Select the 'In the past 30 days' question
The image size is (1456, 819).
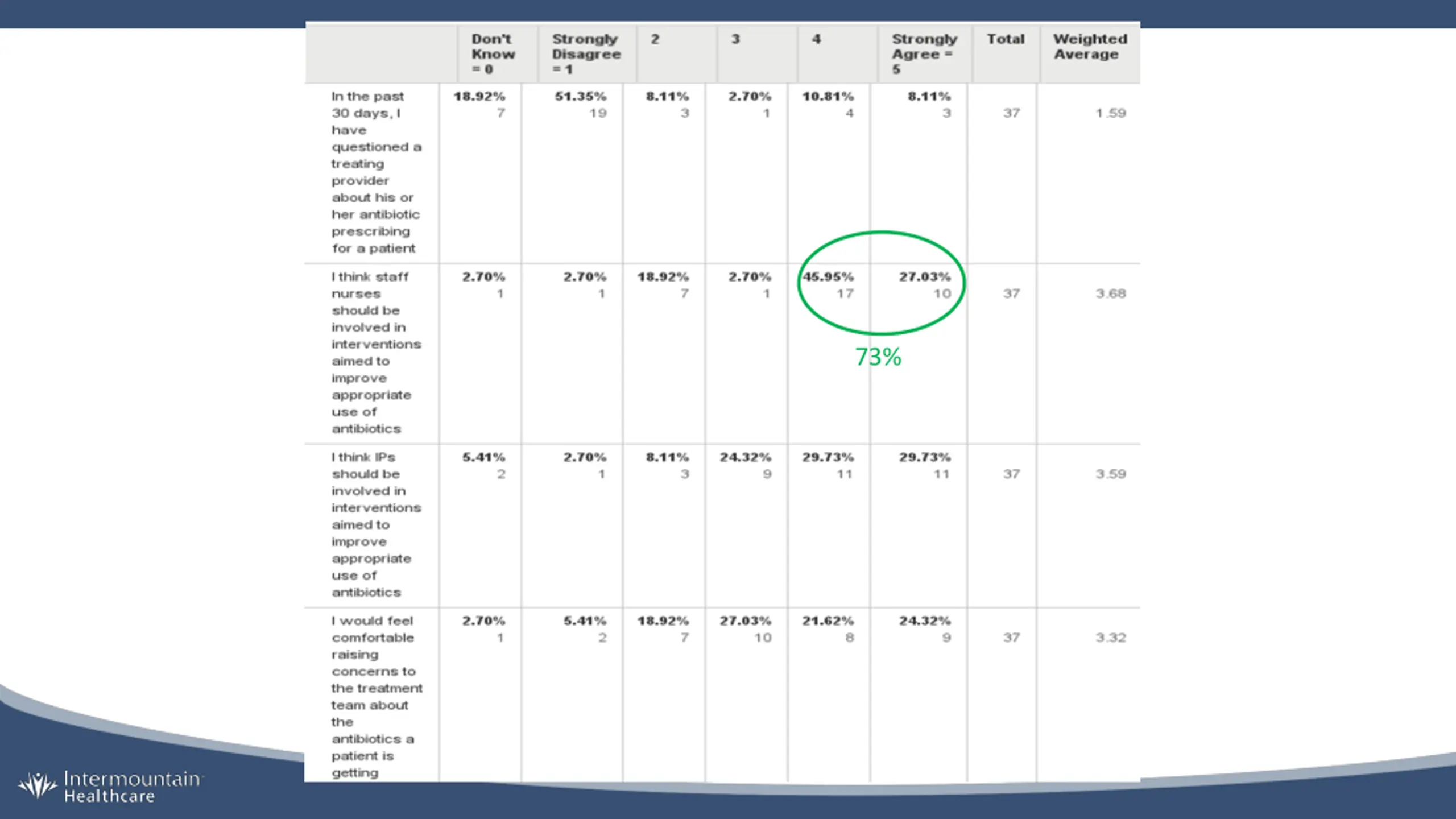click(377, 172)
